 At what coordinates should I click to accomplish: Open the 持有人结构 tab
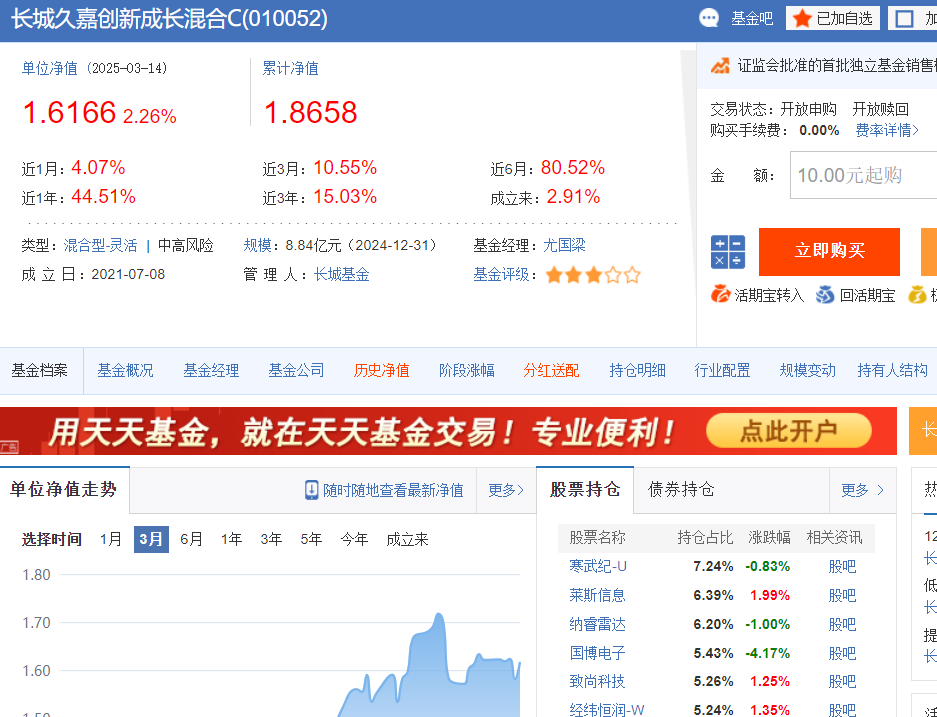click(x=892, y=370)
